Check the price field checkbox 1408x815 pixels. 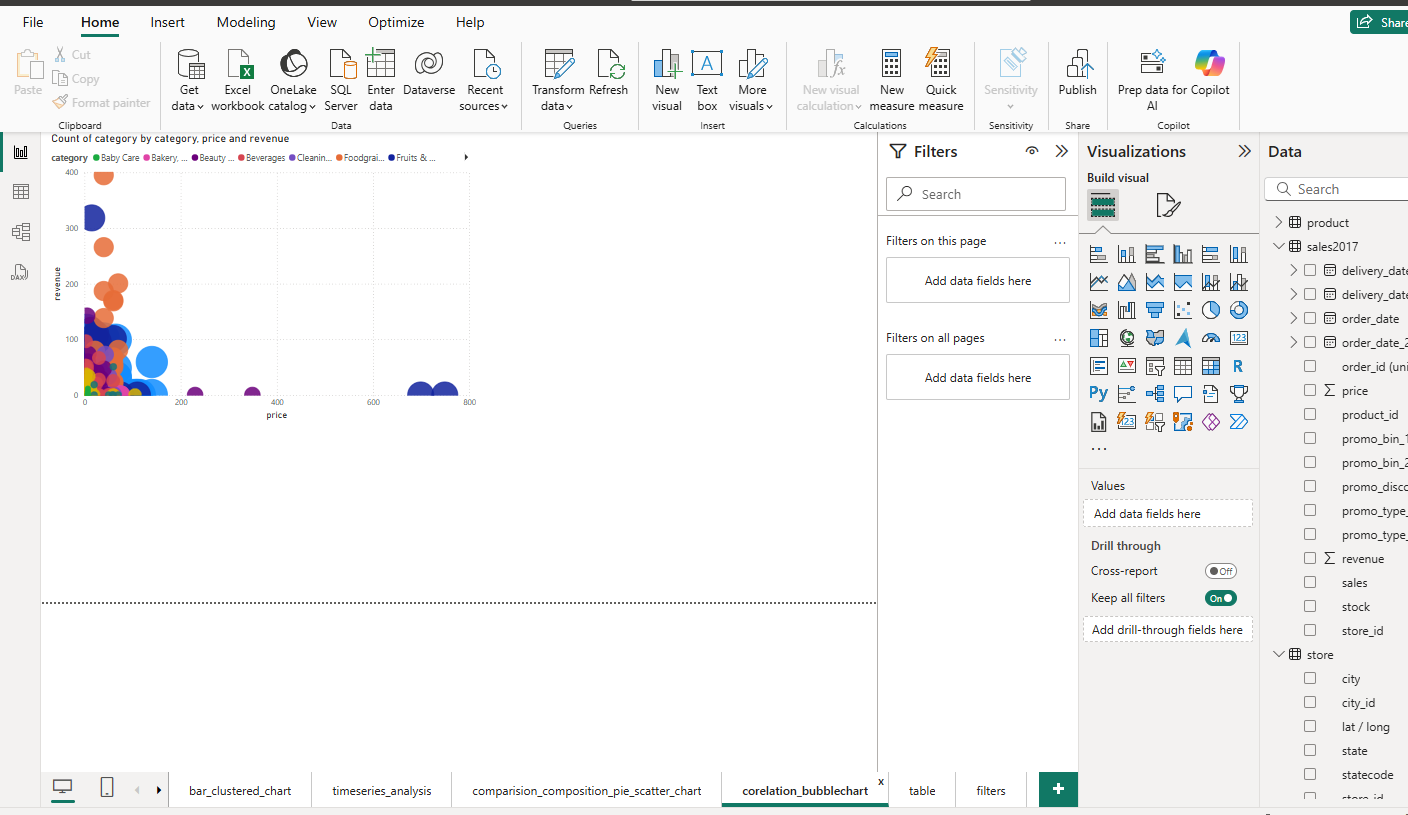(x=1310, y=390)
